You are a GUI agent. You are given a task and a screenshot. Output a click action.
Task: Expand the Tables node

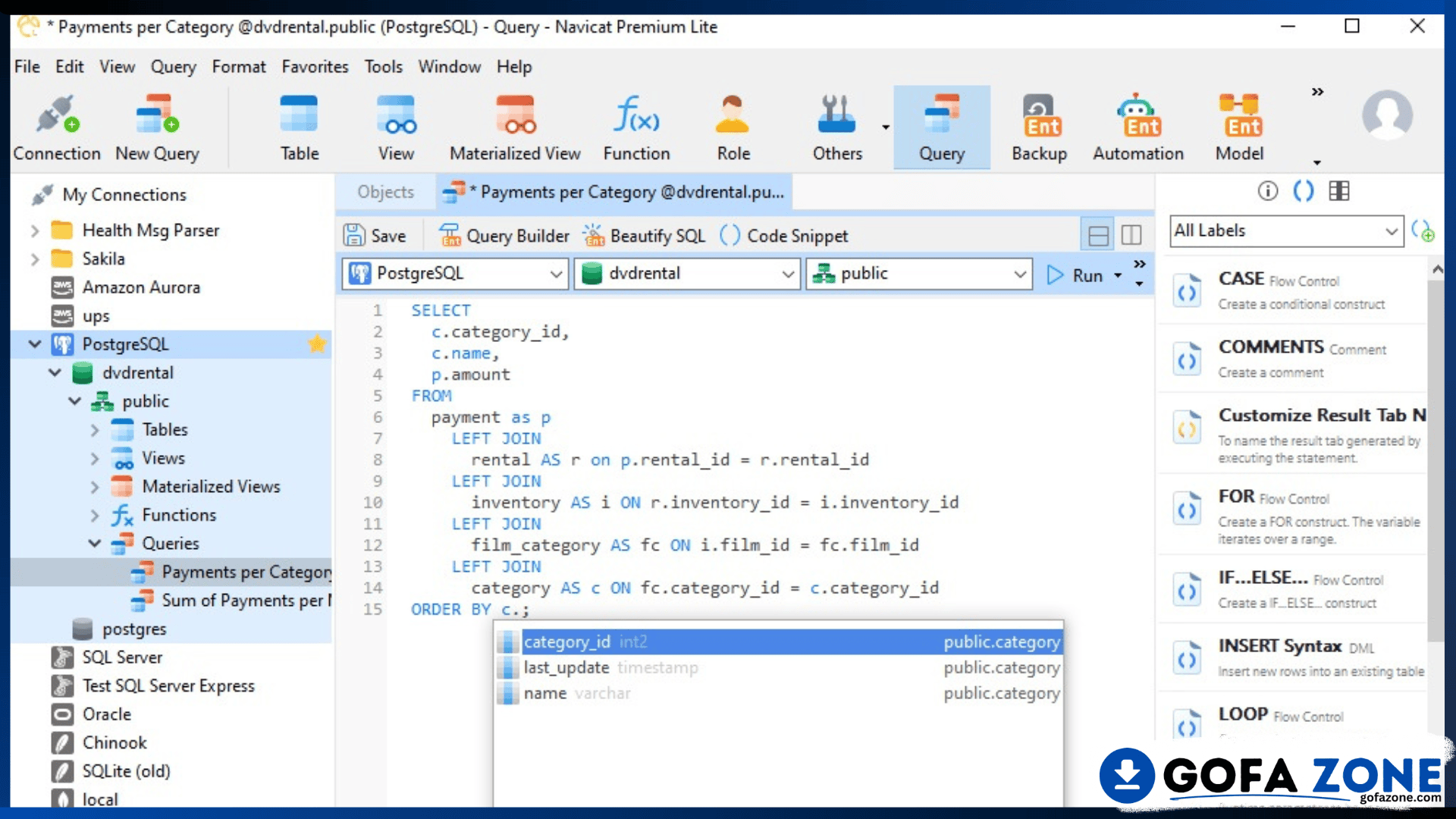point(95,430)
